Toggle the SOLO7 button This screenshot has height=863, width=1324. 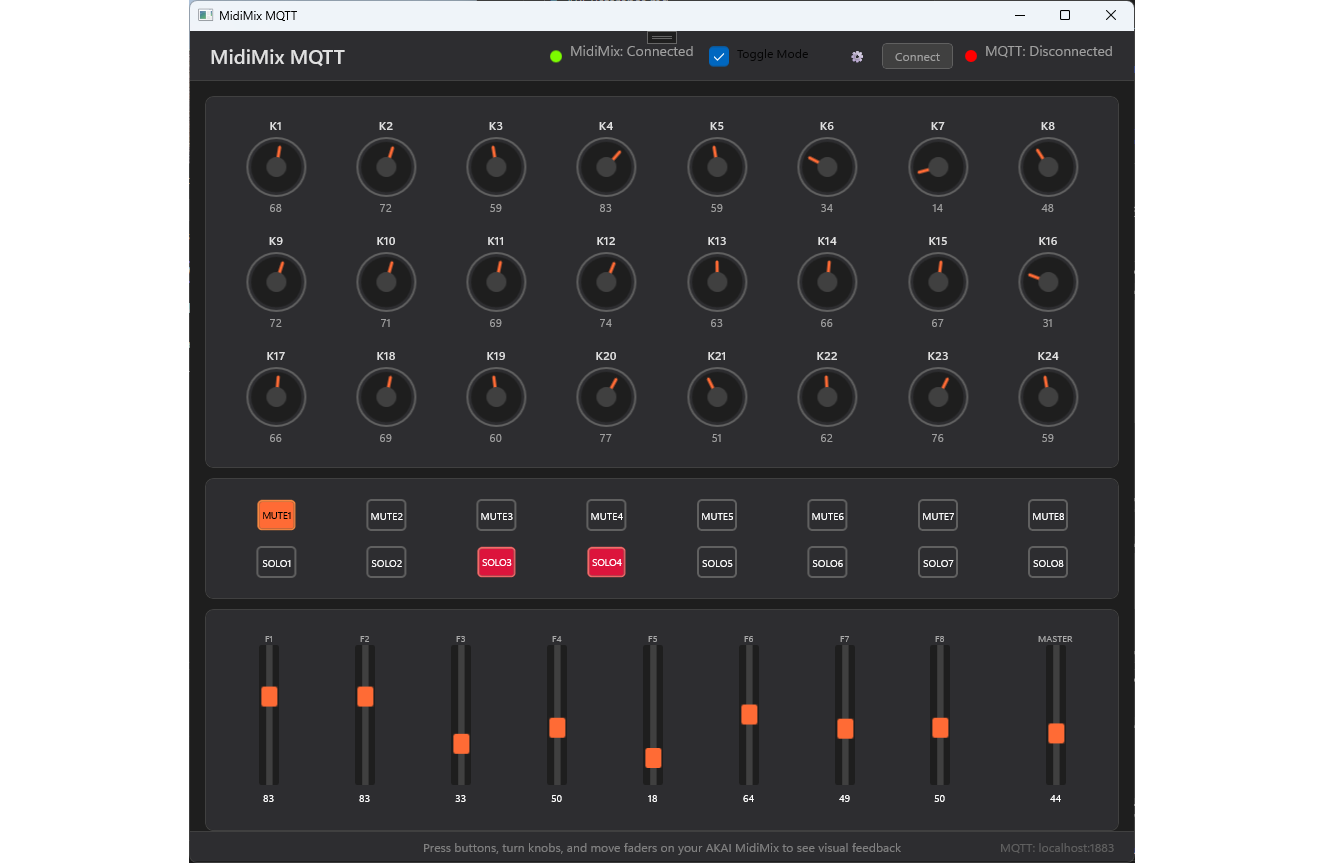pos(938,563)
